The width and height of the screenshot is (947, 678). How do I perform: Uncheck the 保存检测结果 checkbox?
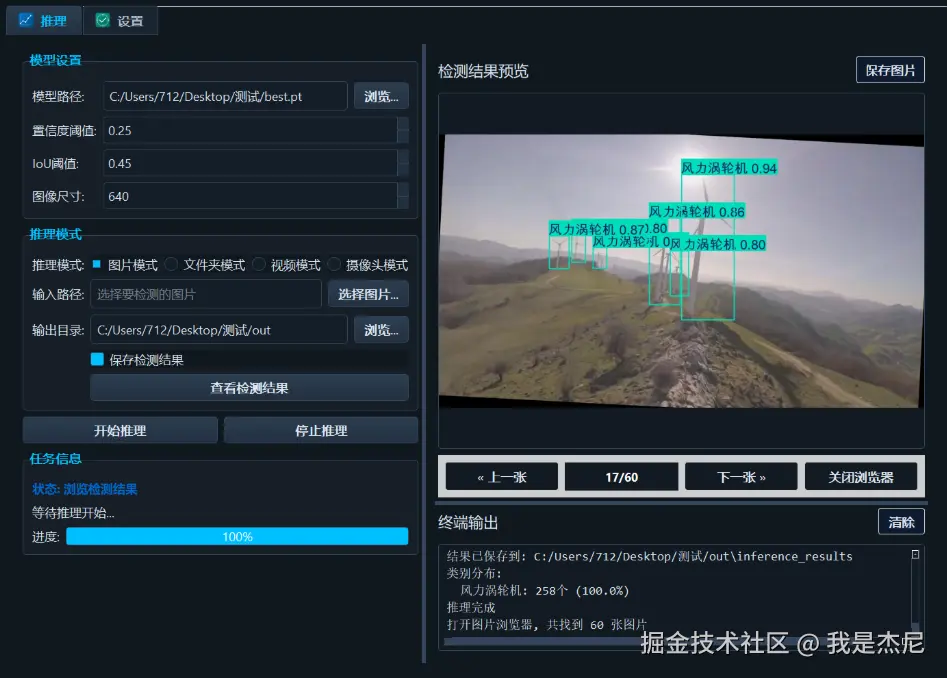[97, 357]
